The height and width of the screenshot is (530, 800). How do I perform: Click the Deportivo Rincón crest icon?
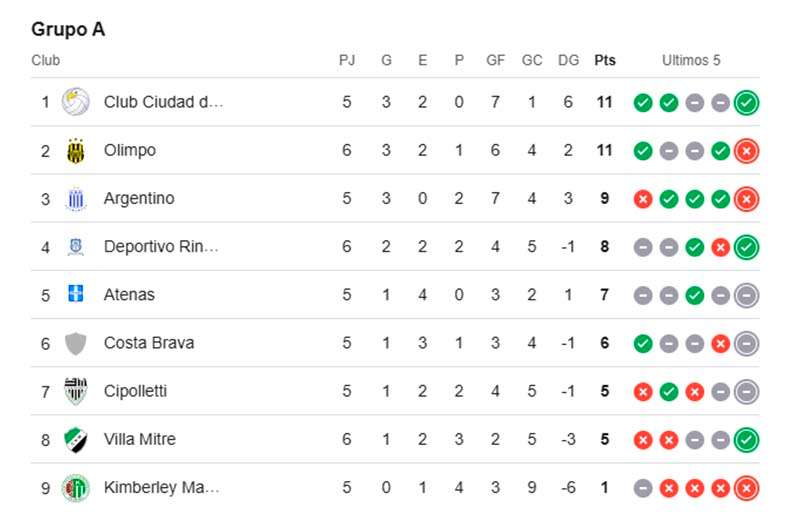pos(76,247)
